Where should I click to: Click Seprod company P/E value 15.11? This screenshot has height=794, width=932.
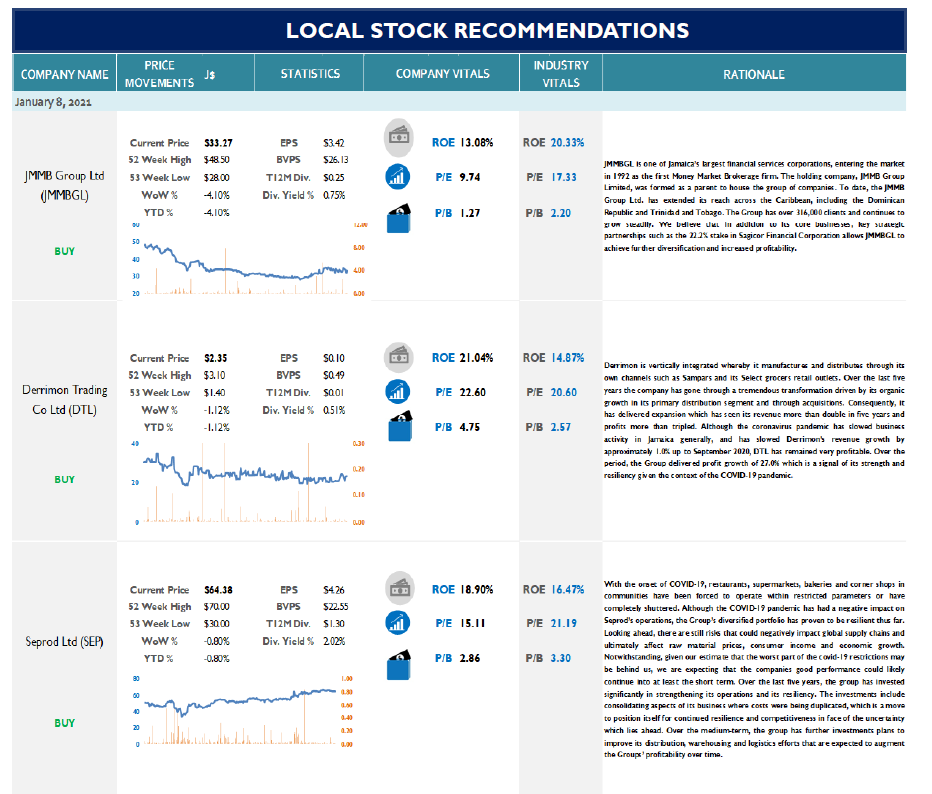pyautogui.click(x=473, y=623)
